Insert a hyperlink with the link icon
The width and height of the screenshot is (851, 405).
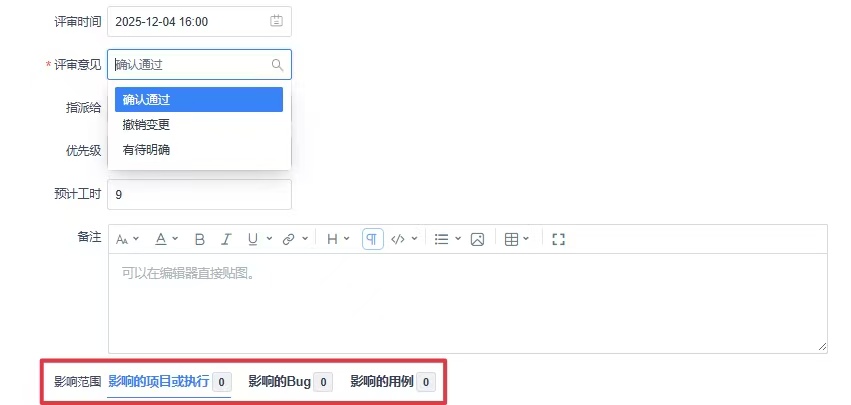pos(289,239)
